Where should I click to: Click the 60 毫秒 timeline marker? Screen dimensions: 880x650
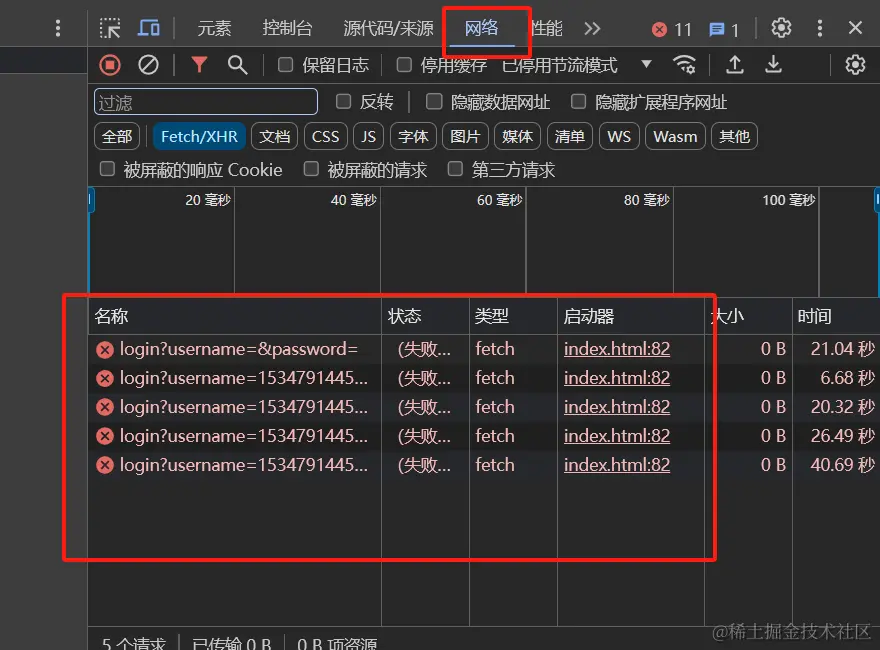499,200
